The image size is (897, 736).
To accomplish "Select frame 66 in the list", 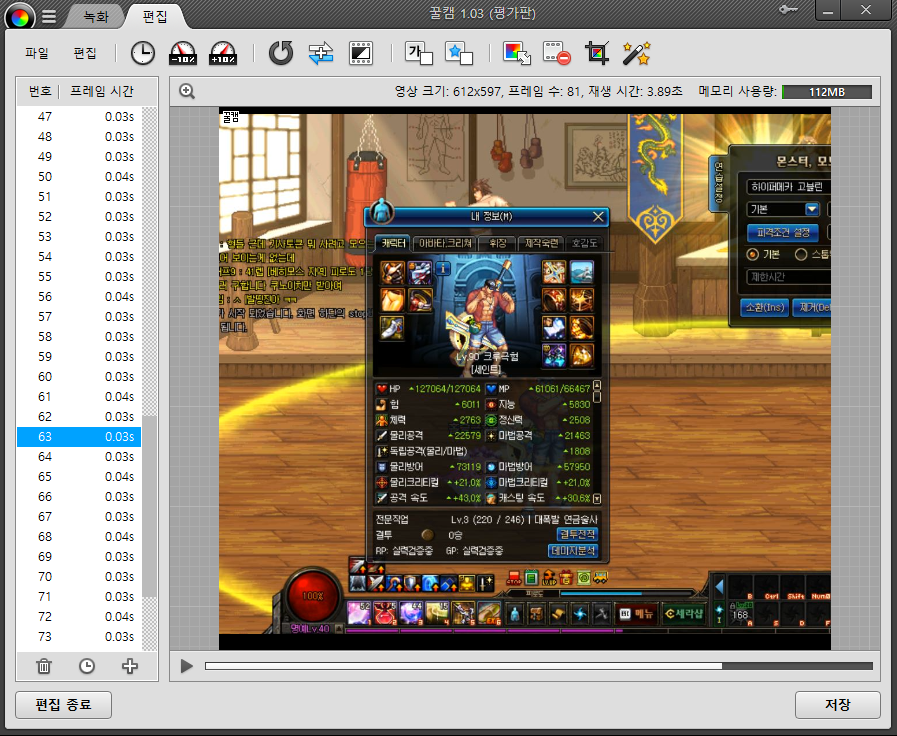I will pyautogui.click(x=79, y=497).
